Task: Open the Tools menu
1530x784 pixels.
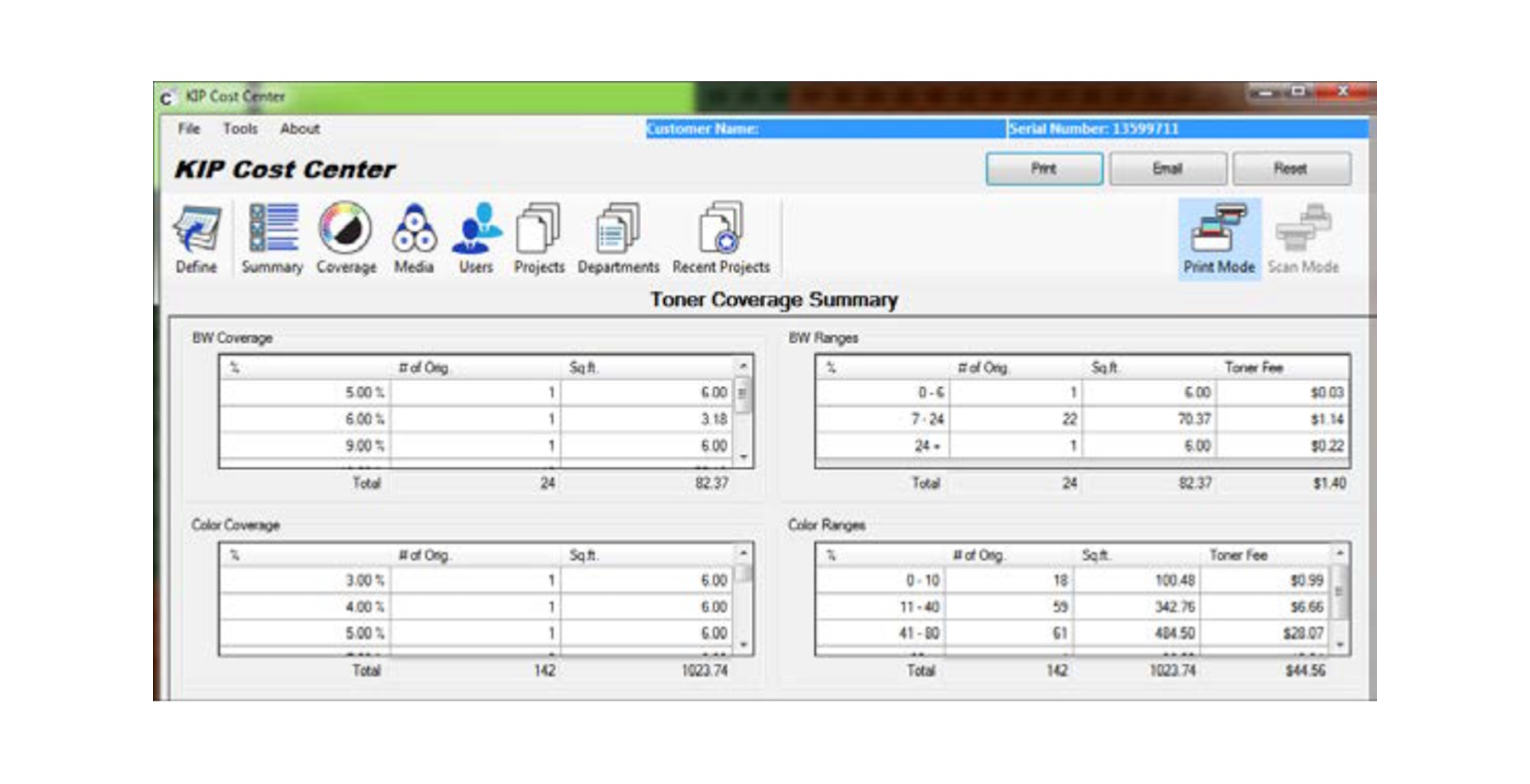Action: [240, 128]
